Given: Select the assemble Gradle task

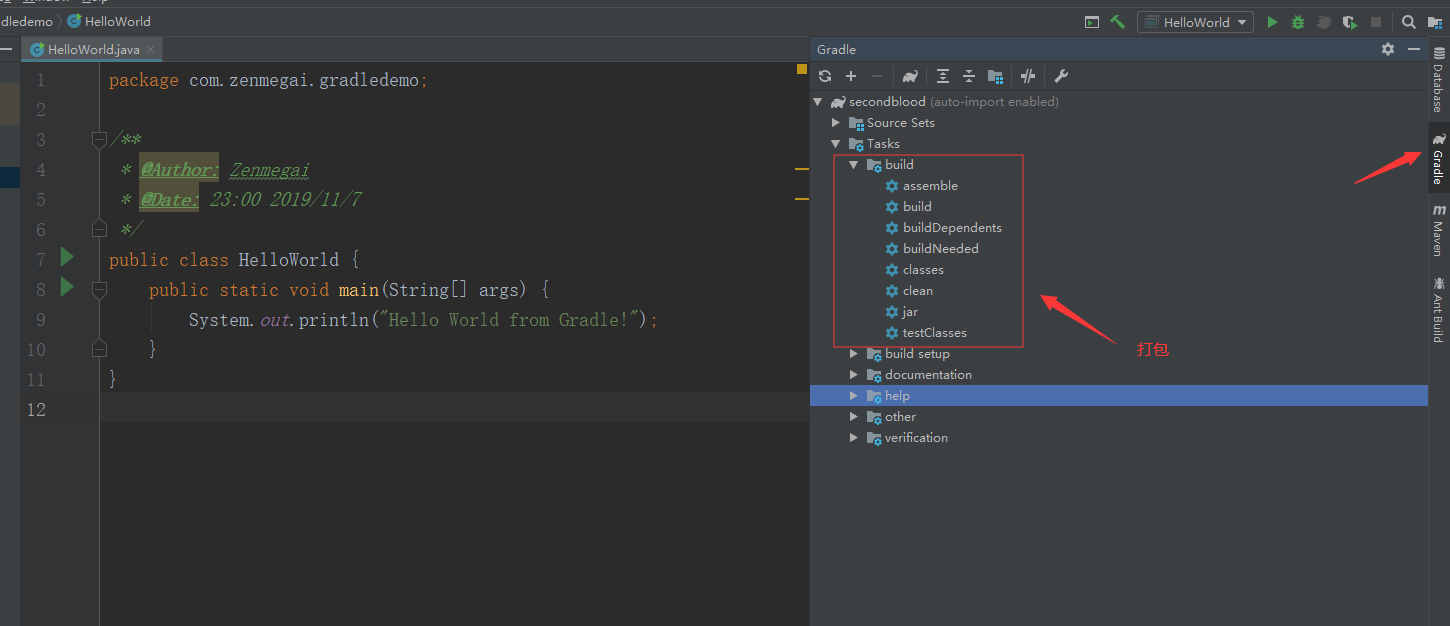Looking at the screenshot, I should click(930, 186).
